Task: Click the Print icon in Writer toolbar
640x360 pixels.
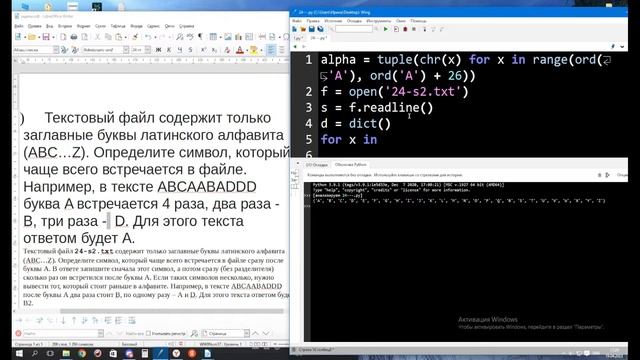Action: pos(74,37)
